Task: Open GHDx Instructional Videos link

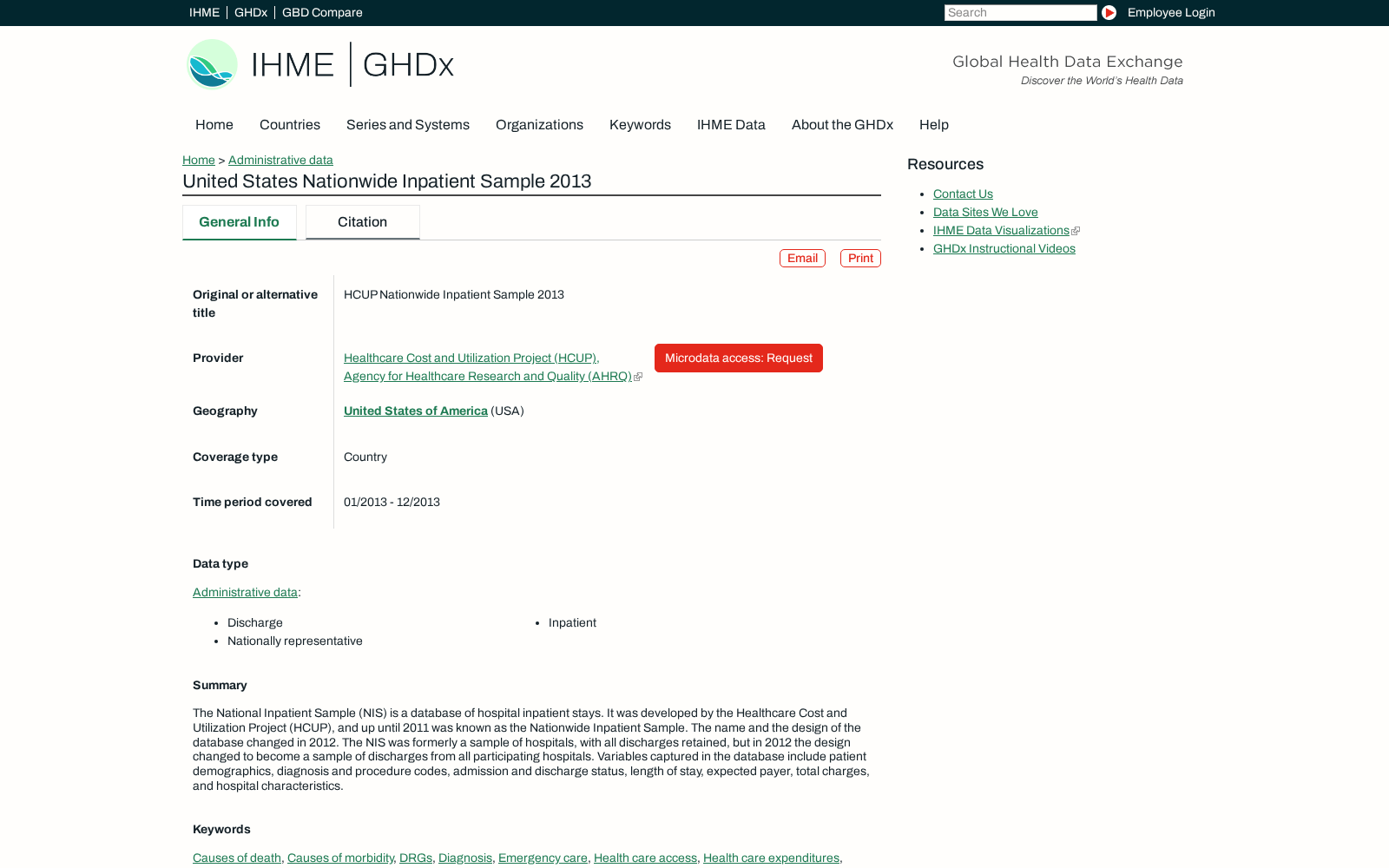Action: pyautogui.click(x=1004, y=248)
